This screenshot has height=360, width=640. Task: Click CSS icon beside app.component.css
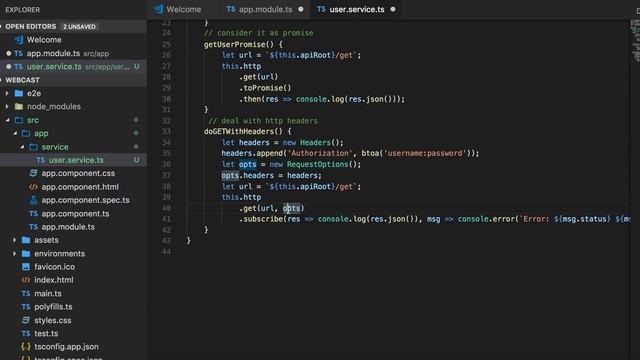pos(33,173)
